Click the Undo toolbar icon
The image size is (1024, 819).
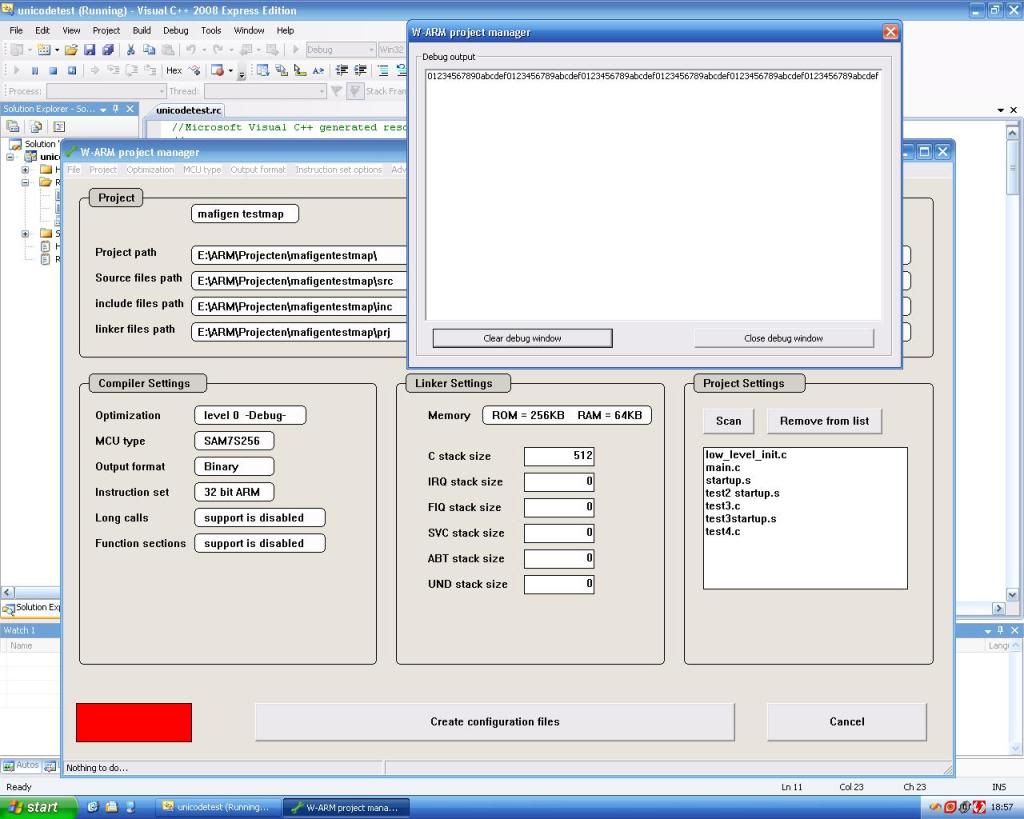click(191, 50)
